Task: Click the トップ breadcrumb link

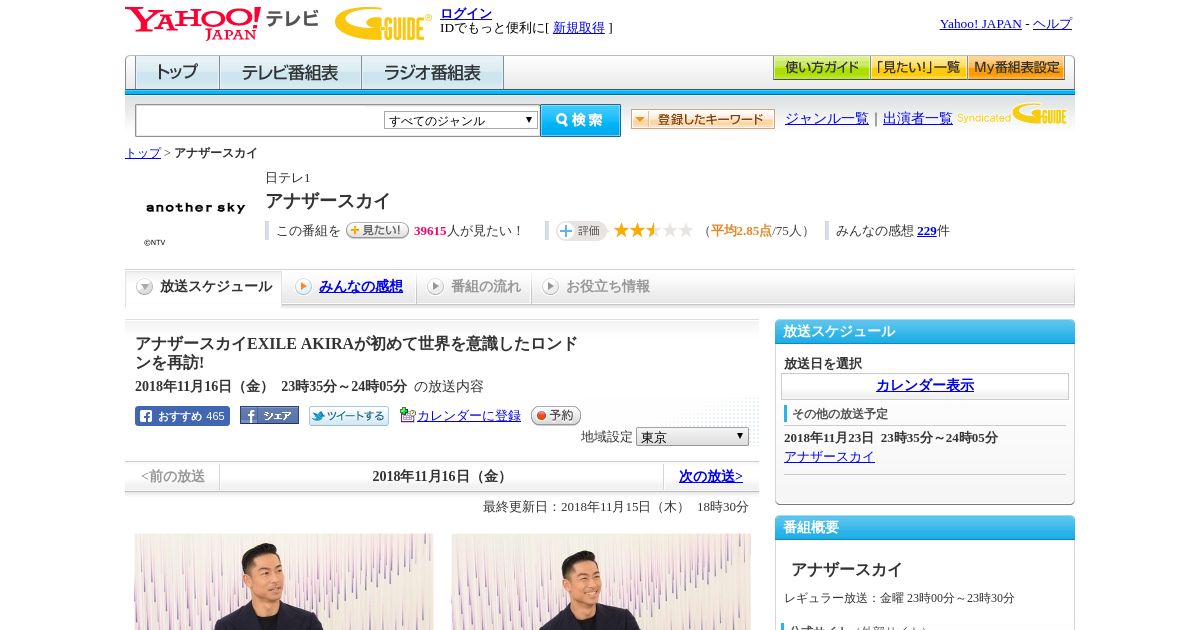Action: click(143, 153)
